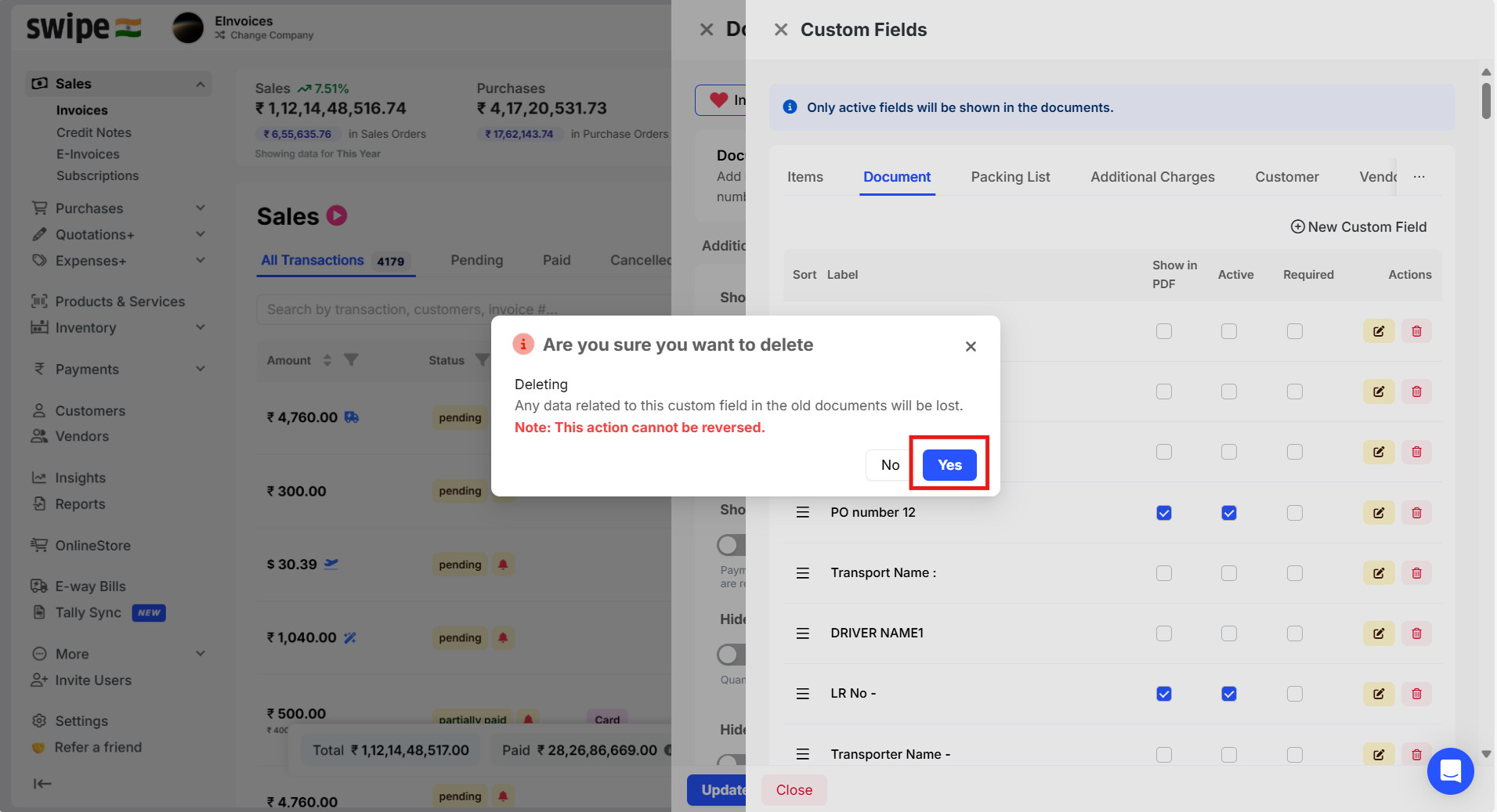Close the delete confirmation dialog
1497x812 pixels.
point(971,346)
